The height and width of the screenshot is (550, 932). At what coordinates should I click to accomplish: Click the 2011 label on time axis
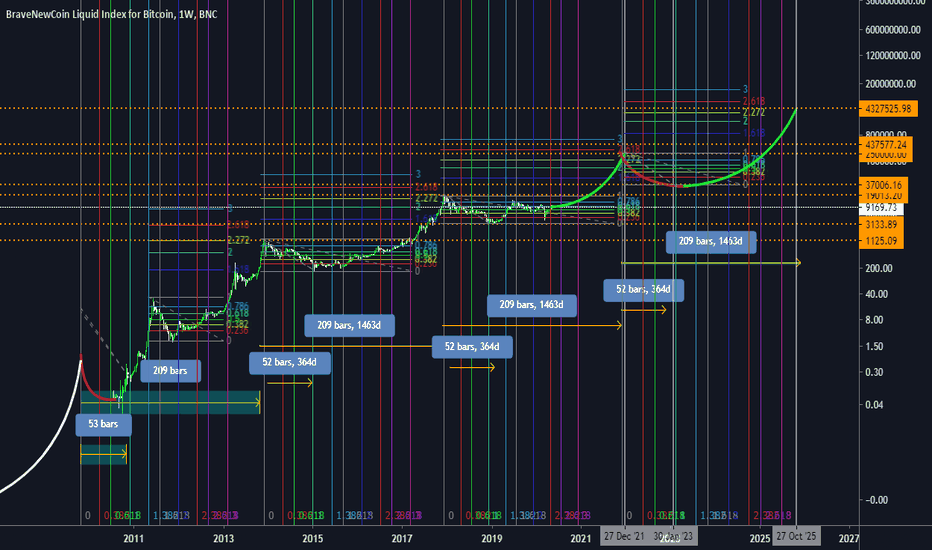(133, 539)
